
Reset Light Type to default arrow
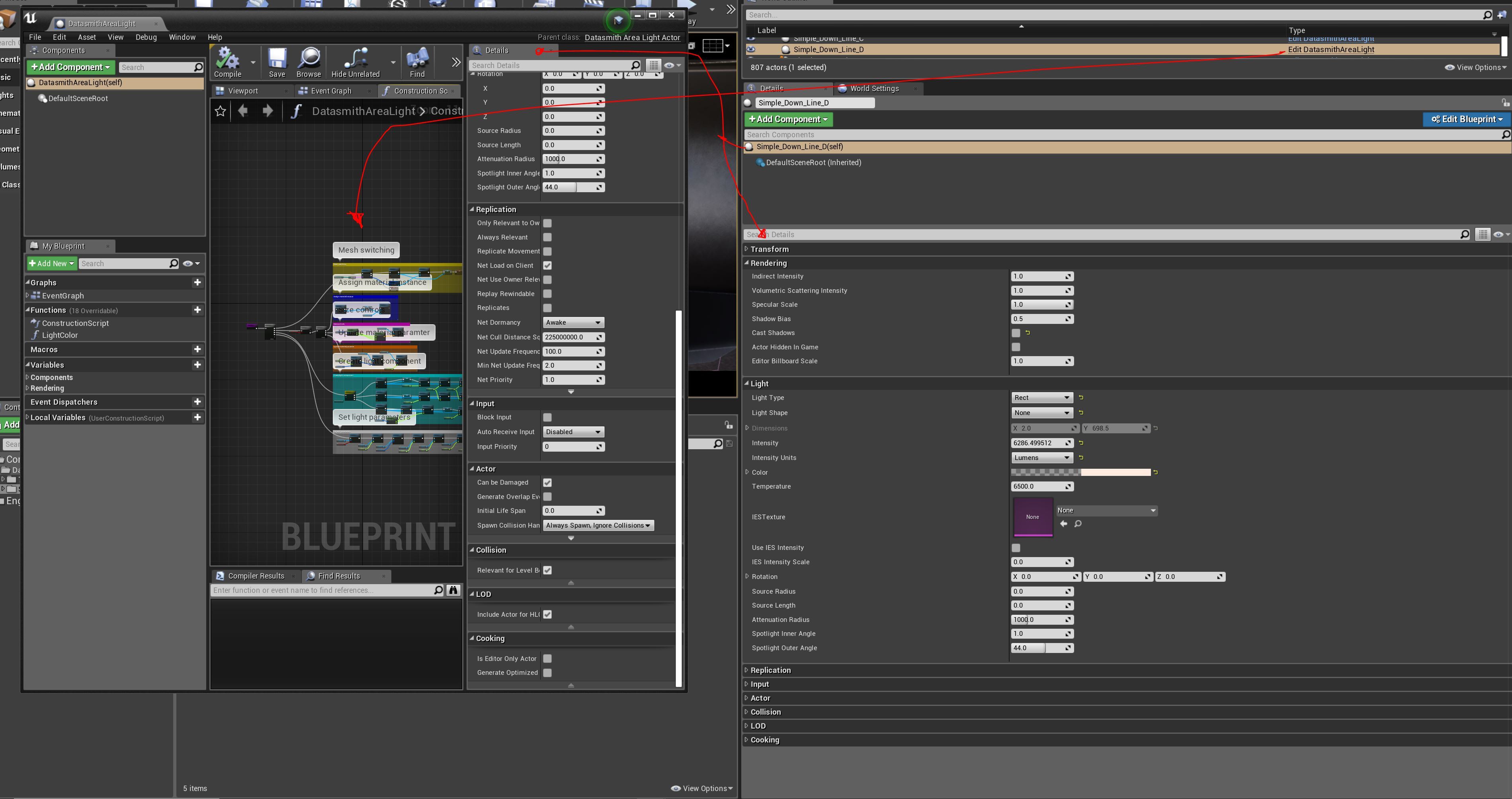click(x=1081, y=398)
